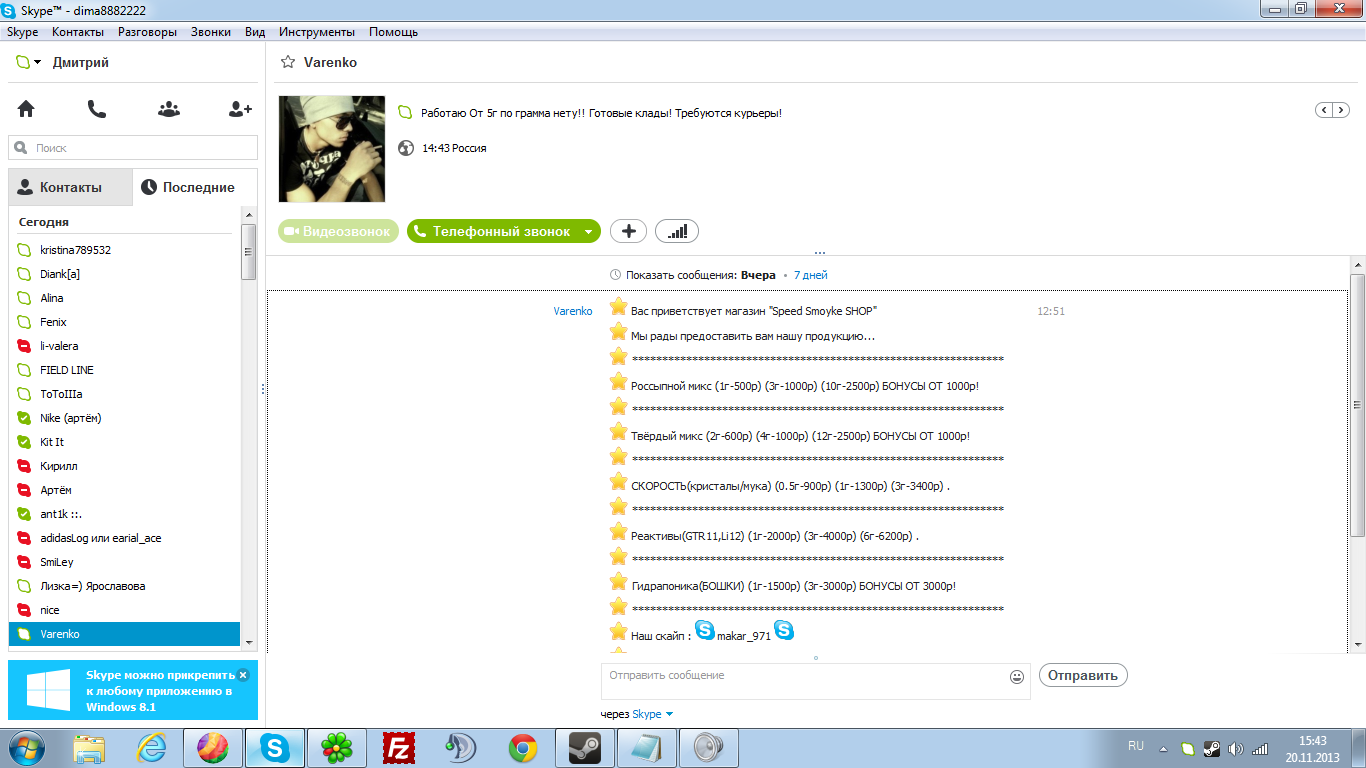Click the network signal tray icon

pos(1260,748)
